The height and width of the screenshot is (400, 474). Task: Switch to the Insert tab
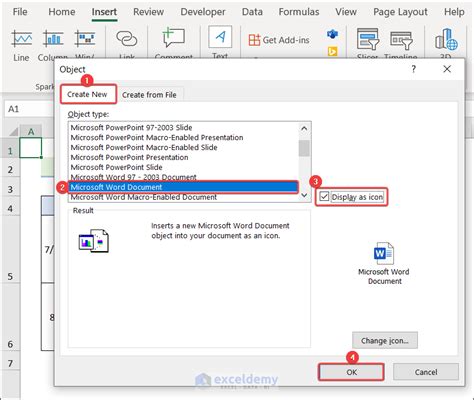click(104, 12)
